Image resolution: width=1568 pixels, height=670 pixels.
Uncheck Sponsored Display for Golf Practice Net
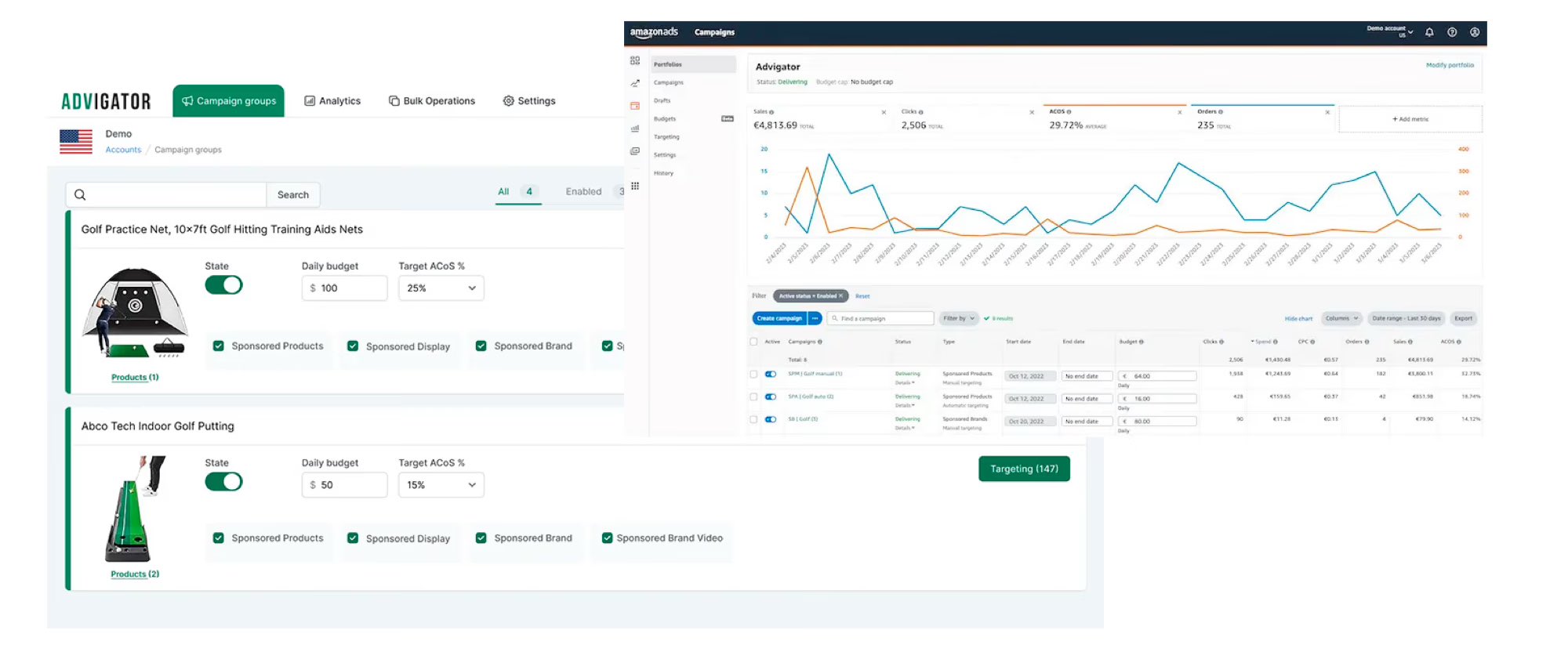[x=353, y=346]
